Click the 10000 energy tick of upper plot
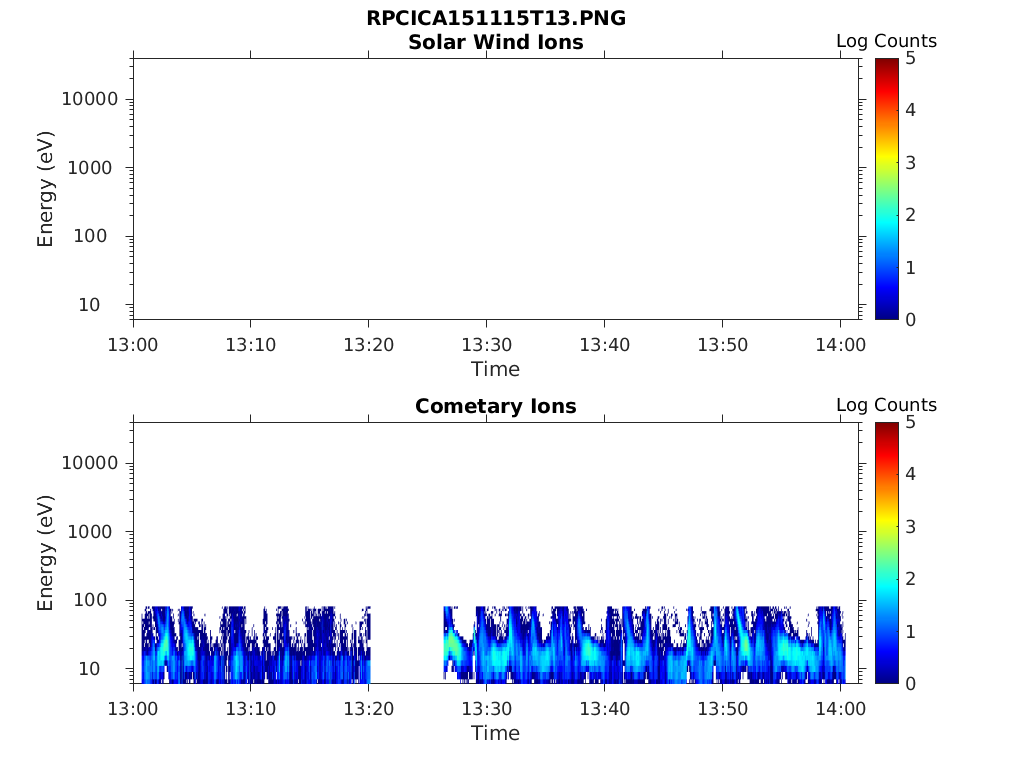1024x768 pixels. (90, 99)
